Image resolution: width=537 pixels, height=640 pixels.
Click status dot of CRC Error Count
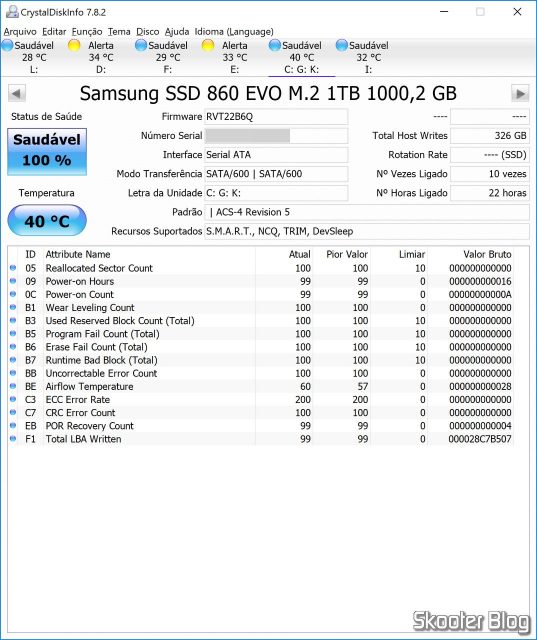coord(13,412)
